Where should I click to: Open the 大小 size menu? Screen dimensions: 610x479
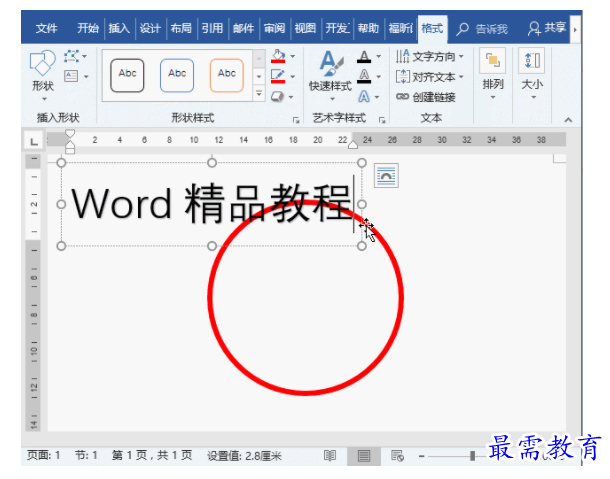[x=532, y=74]
